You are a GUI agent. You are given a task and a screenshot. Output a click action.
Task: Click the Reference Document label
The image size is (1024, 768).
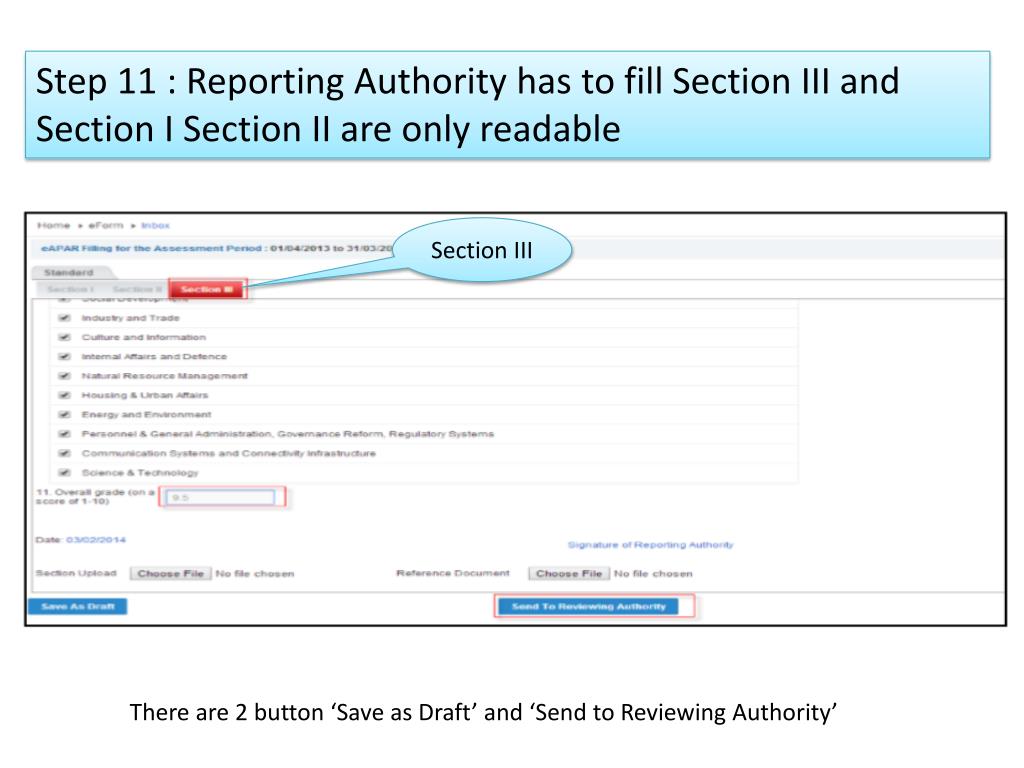coord(453,573)
